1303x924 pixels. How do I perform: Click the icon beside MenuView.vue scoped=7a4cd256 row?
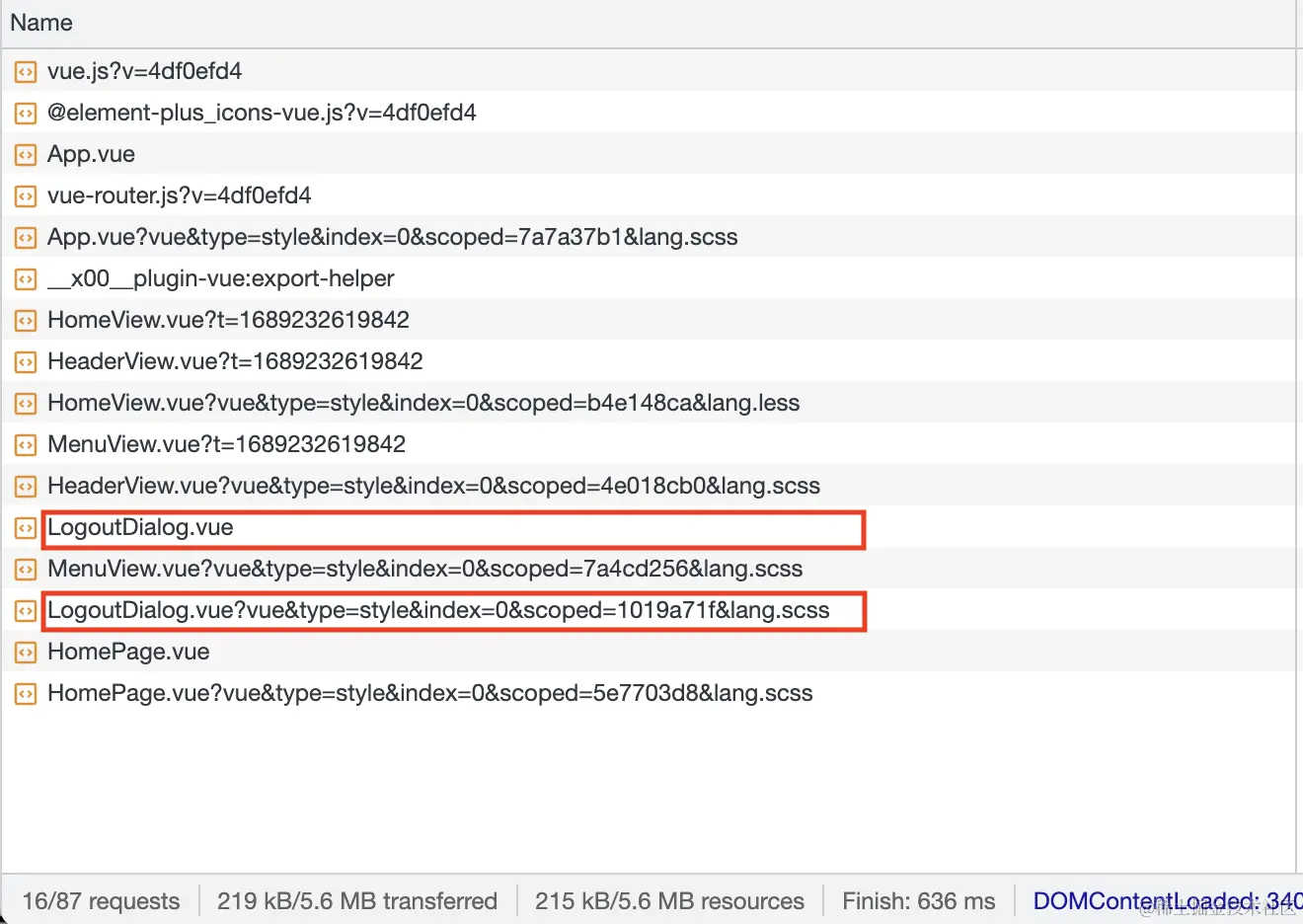pyautogui.click(x=26, y=570)
